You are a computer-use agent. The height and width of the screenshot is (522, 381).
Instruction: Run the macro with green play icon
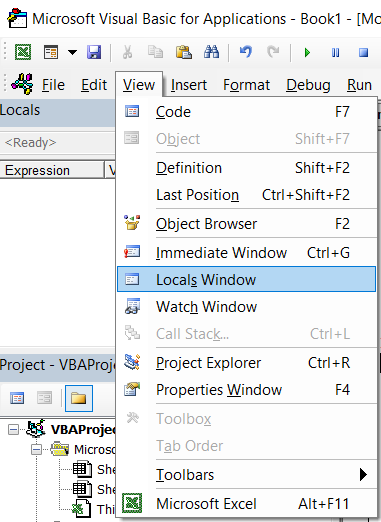[x=307, y=53]
